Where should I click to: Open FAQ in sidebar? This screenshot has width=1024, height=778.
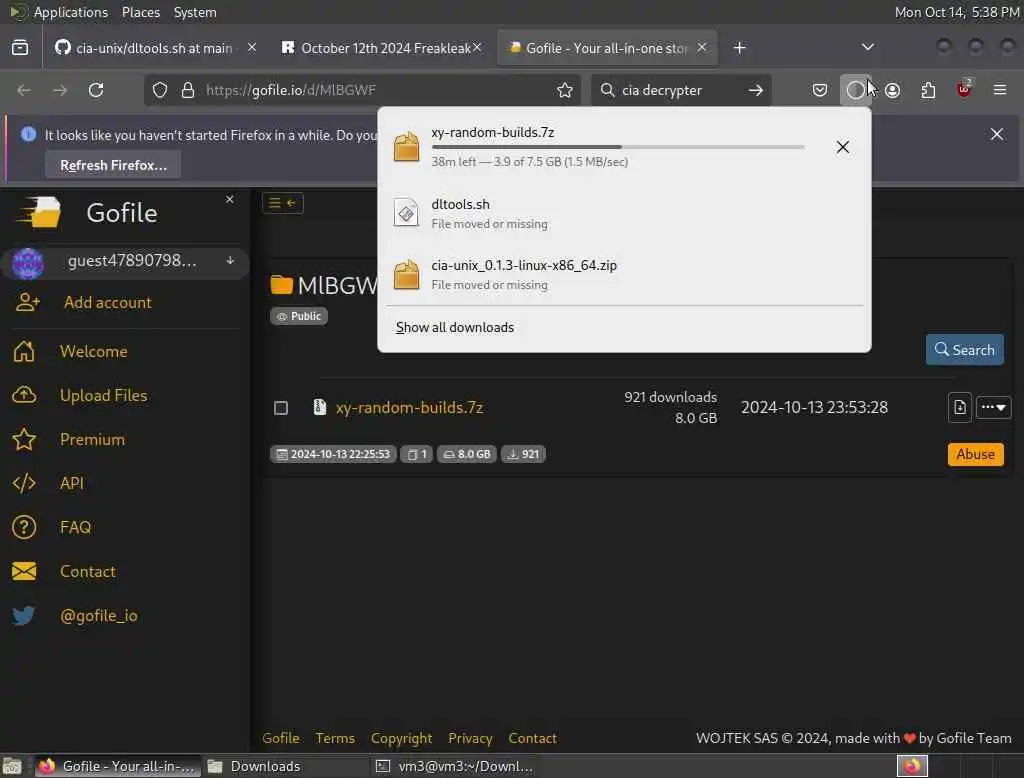click(75, 527)
